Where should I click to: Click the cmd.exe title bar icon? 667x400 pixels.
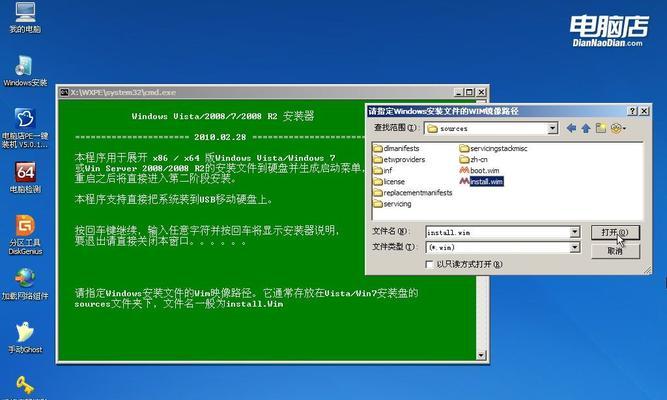64,92
